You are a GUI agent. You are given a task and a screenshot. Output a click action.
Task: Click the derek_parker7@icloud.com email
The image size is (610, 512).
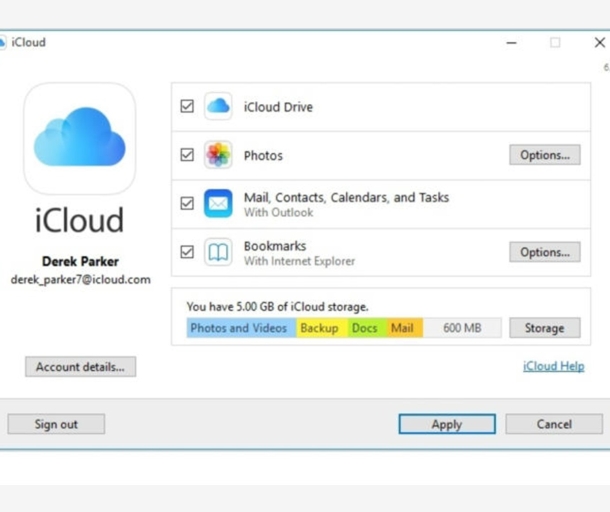pyautogui.click(x=81, y=280)
